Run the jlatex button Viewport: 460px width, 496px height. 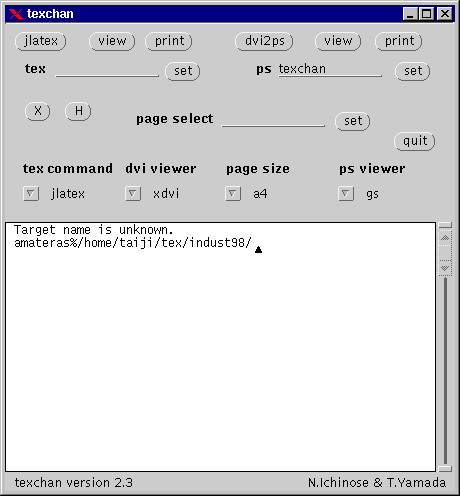coord(41,41)
